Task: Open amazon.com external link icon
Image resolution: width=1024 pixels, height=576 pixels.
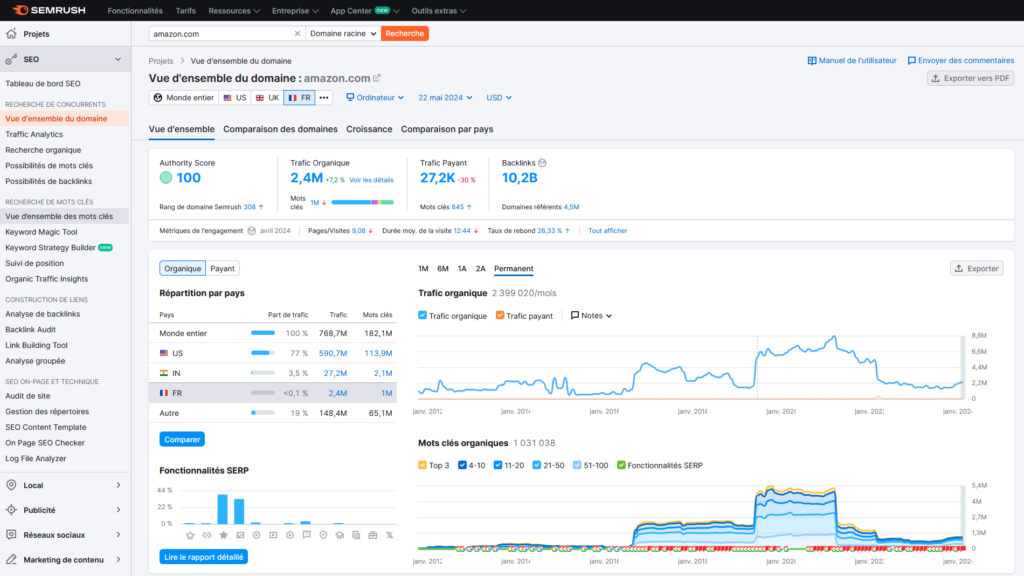Action: pyautogui.click(x=377, y=78)
